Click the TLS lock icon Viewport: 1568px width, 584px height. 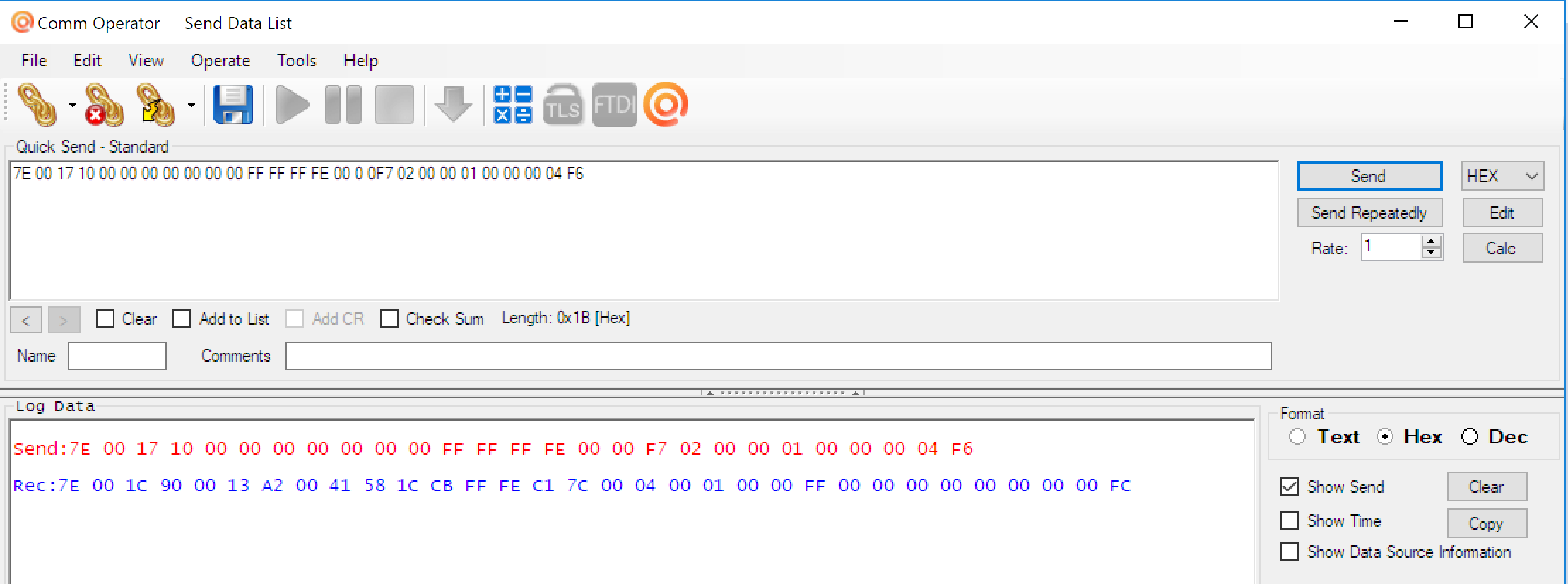coord(563,105)
